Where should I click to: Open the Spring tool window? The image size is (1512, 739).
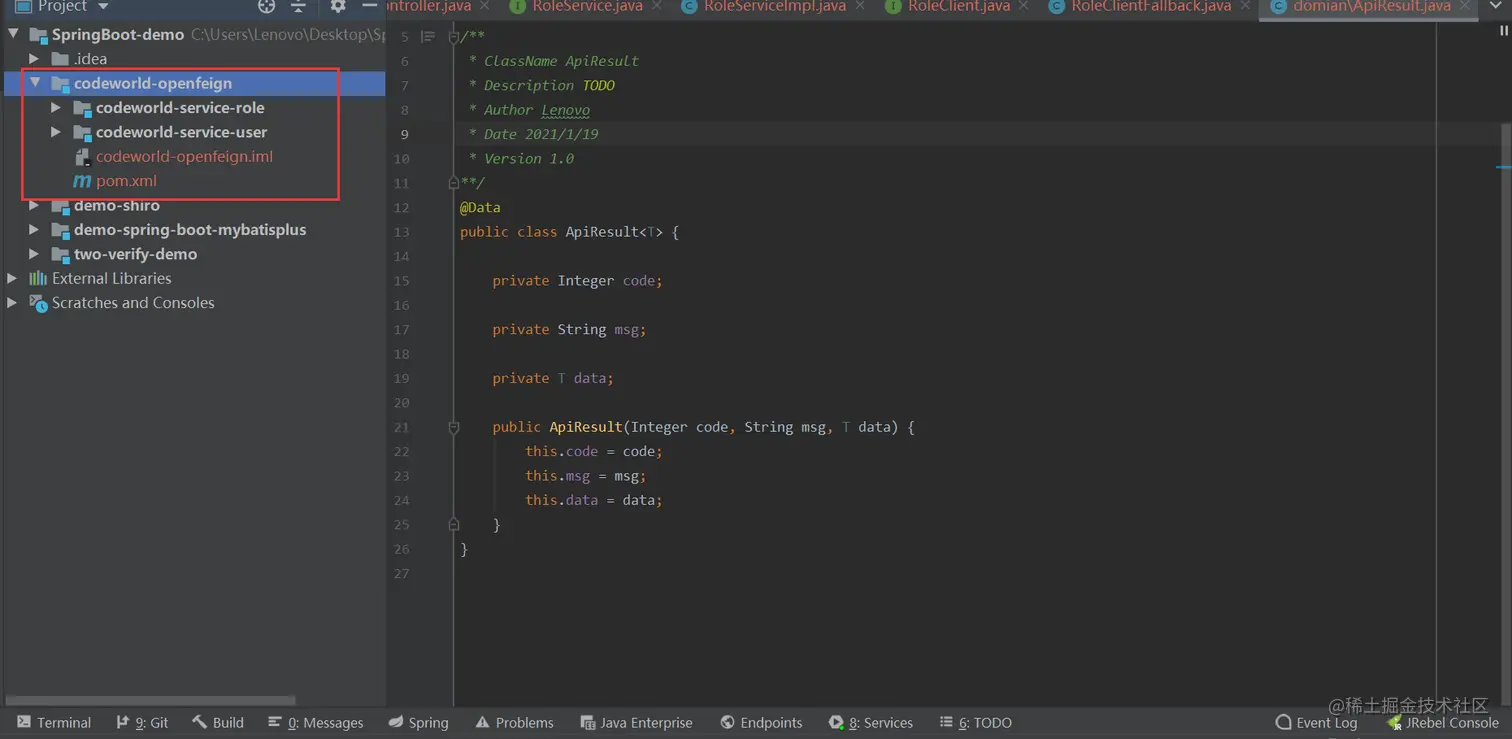coord(418,722)
